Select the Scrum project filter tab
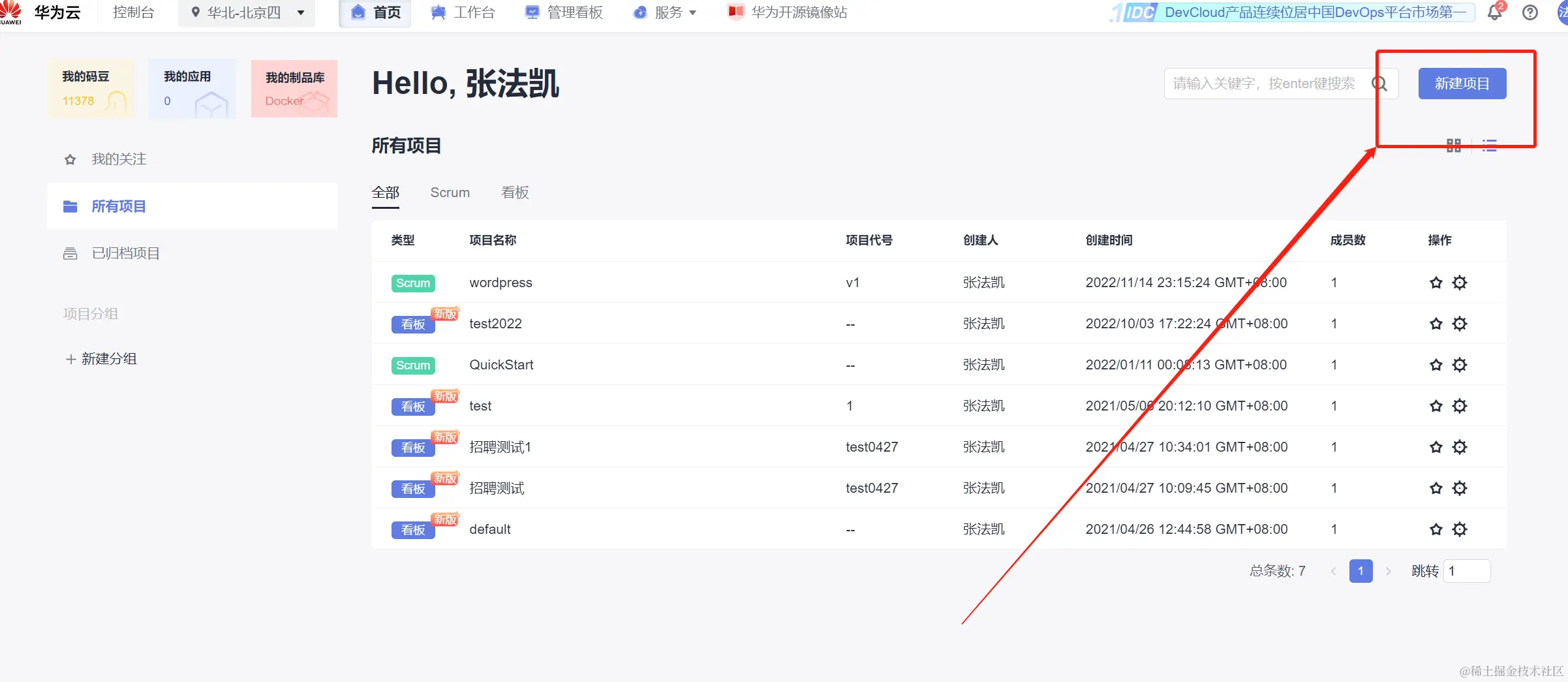Image resolution: width=1568 pixels, height=682 pixels. (450, 193)
